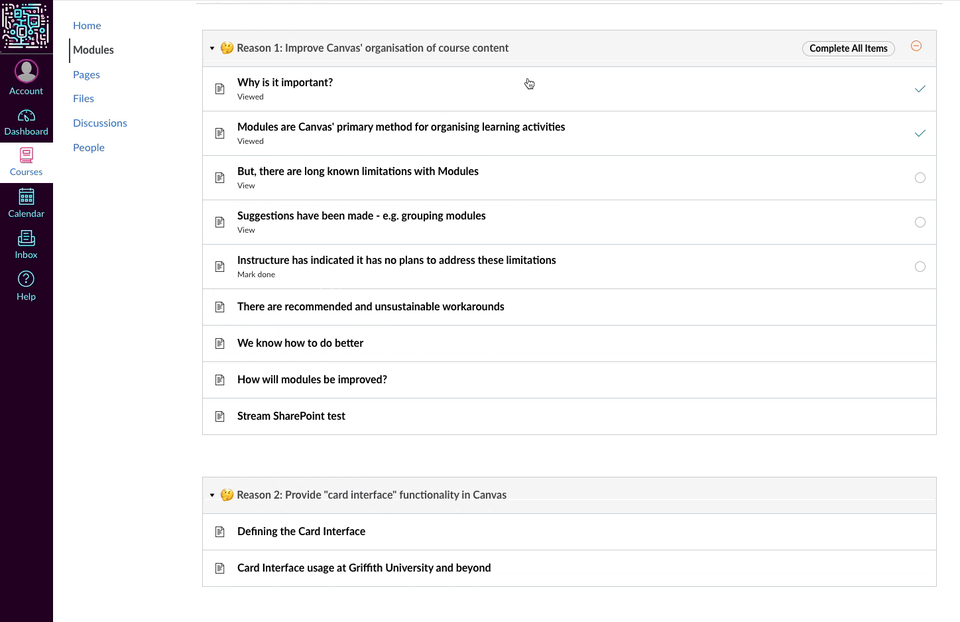
Task: Click page icon beside 'Card Interface usage at Griffith'
Action: (x=220, y=568)
